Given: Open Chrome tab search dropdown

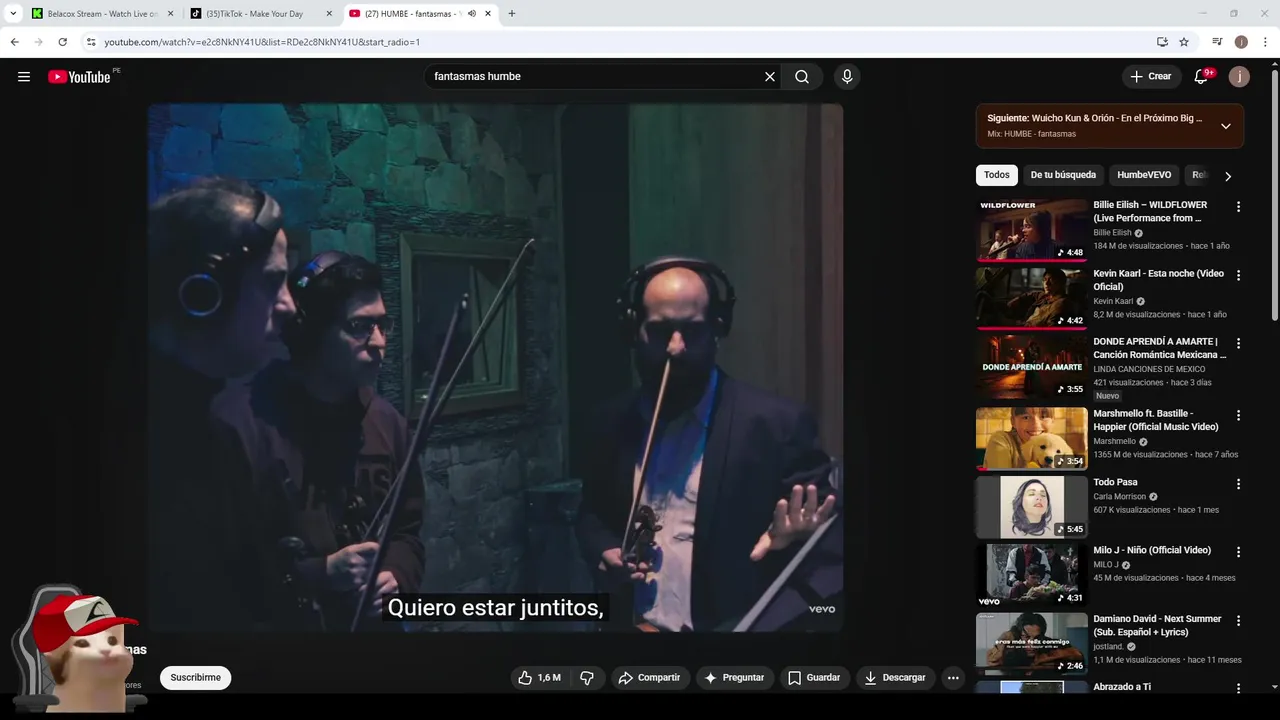Looking at the screenshot, I should click(x=12, y=14).
